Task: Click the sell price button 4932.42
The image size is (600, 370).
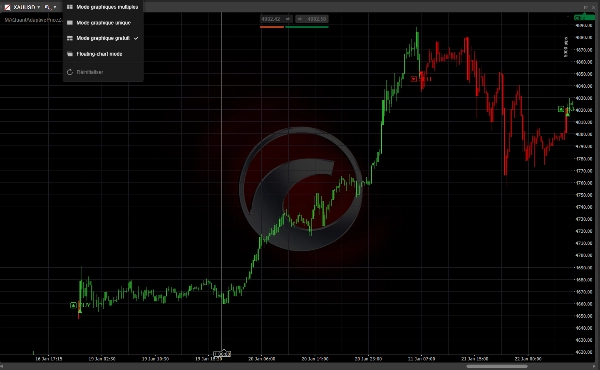Action: (276, 19)
